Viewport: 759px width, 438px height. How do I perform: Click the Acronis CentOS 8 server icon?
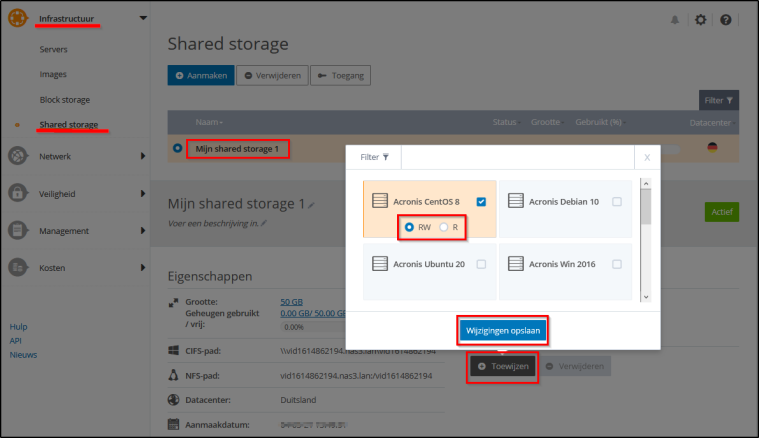pyautogui.click(x=380, y=200)
